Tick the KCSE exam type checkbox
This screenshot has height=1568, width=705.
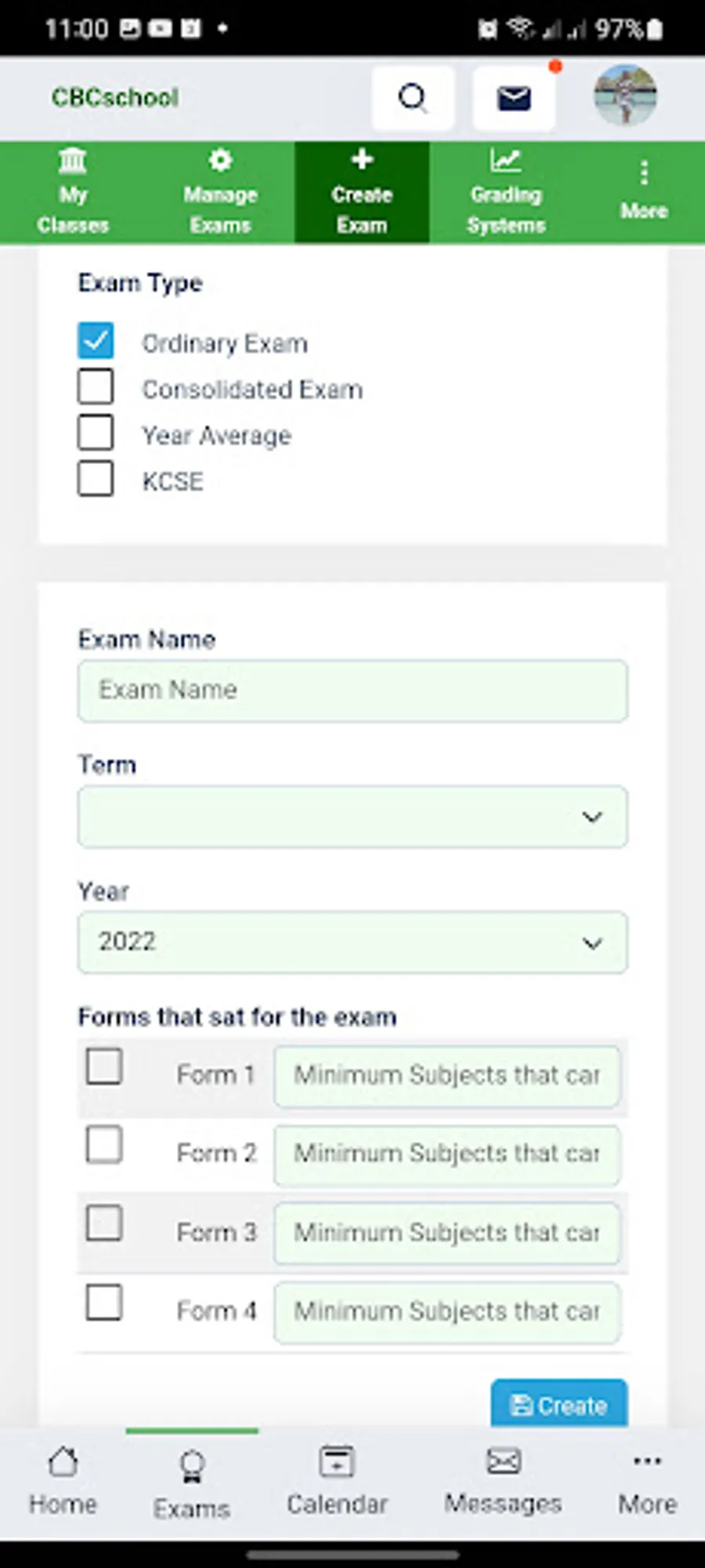pos(96,478)
